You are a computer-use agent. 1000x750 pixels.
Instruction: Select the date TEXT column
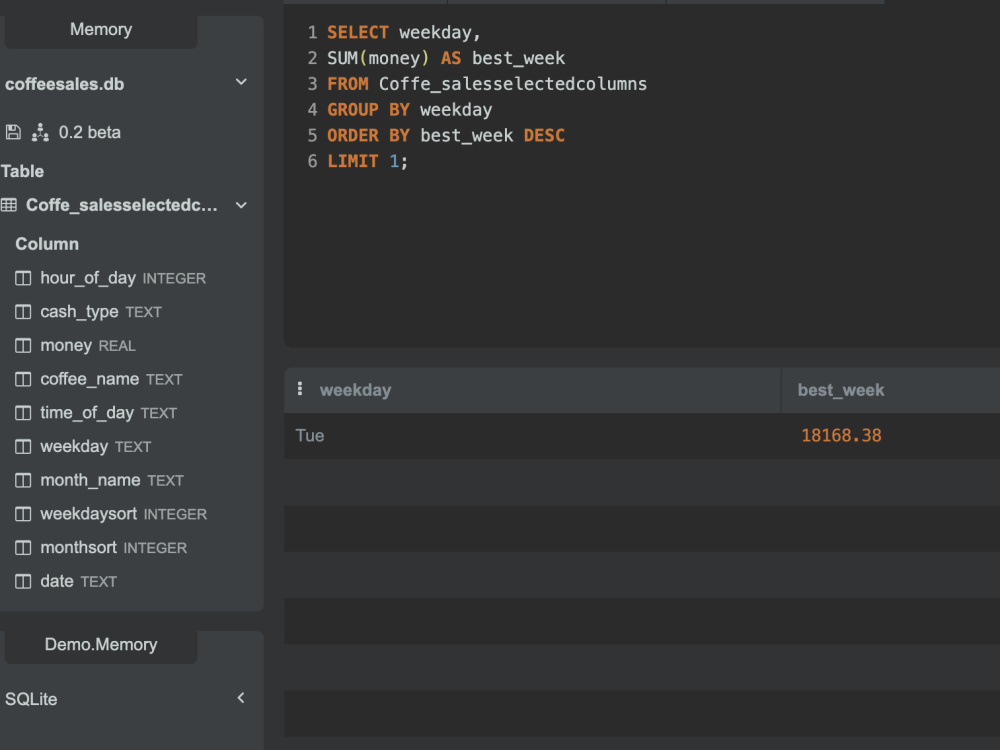[78, 582]
